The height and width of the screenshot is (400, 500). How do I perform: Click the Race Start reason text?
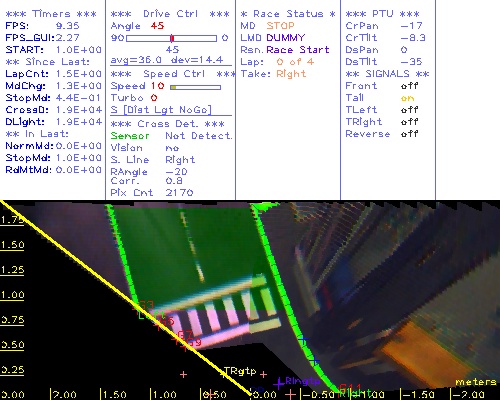[x=298, y=50]
